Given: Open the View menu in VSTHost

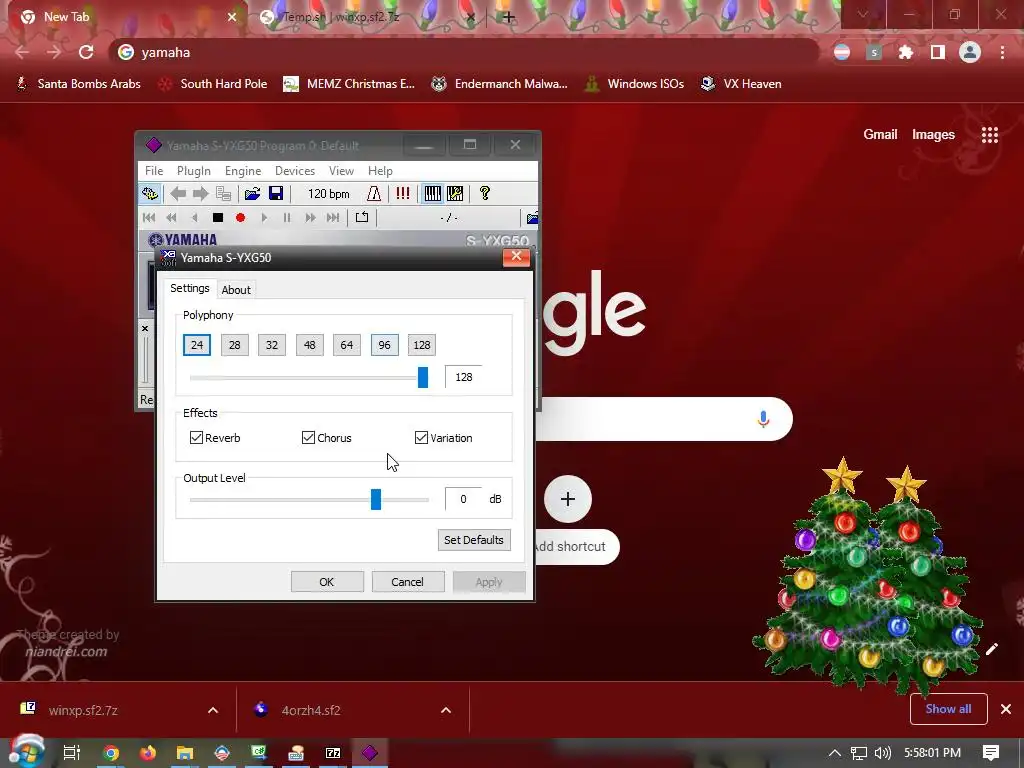Looking at the screenshot, I should [341, 171].
